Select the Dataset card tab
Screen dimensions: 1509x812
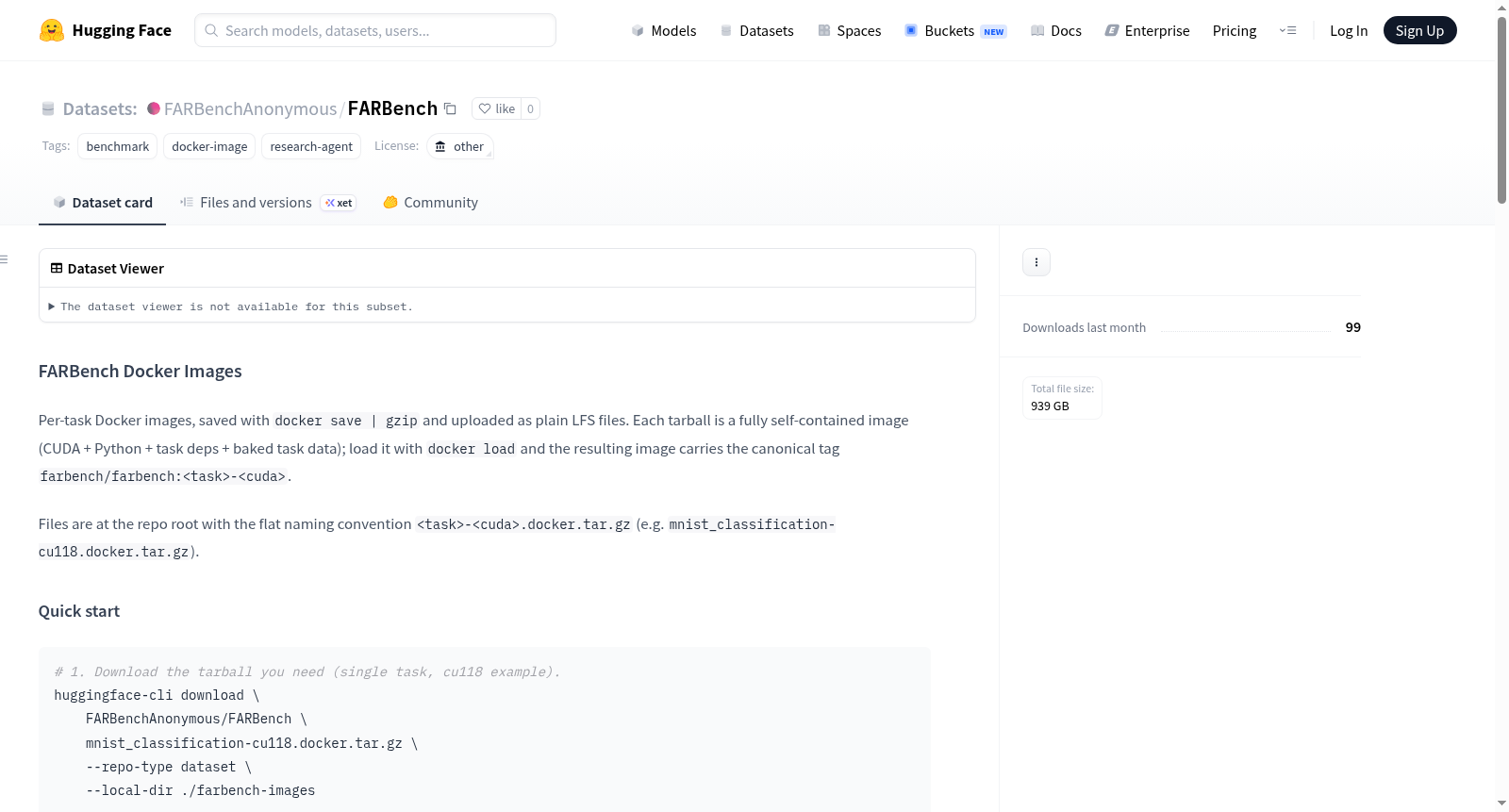point(103,203)
